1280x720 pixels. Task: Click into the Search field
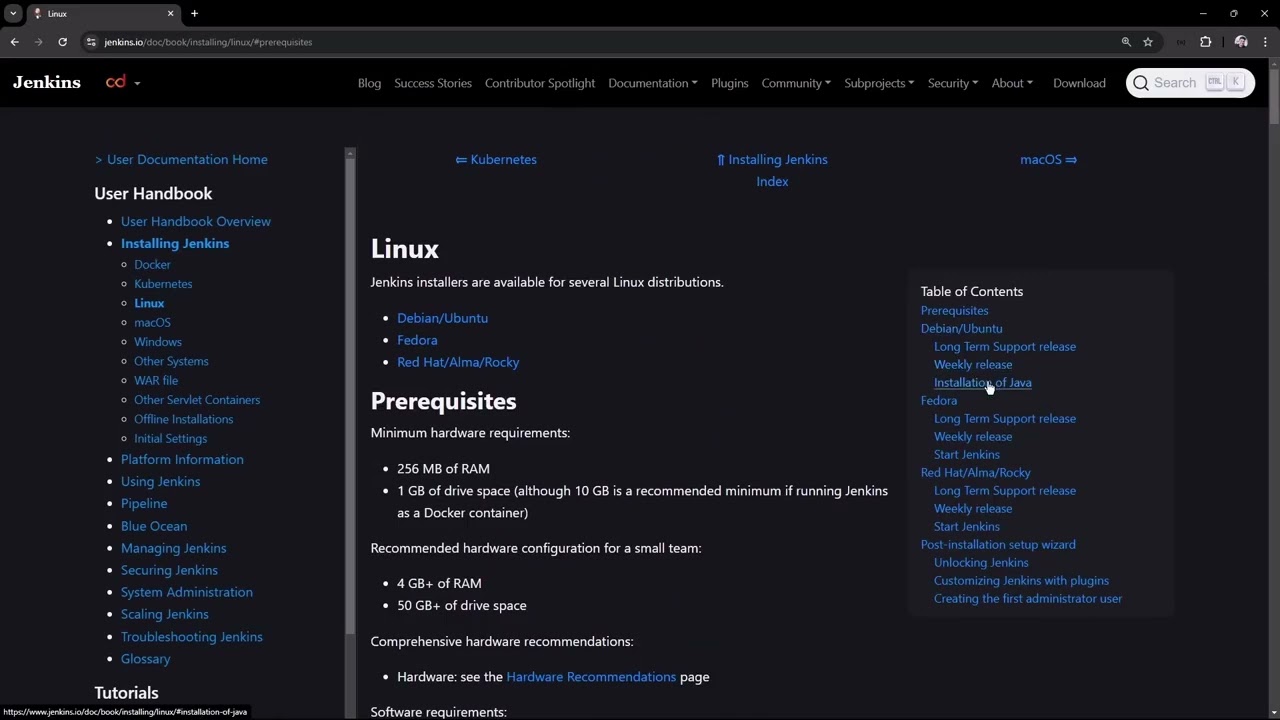(1190, 83)
